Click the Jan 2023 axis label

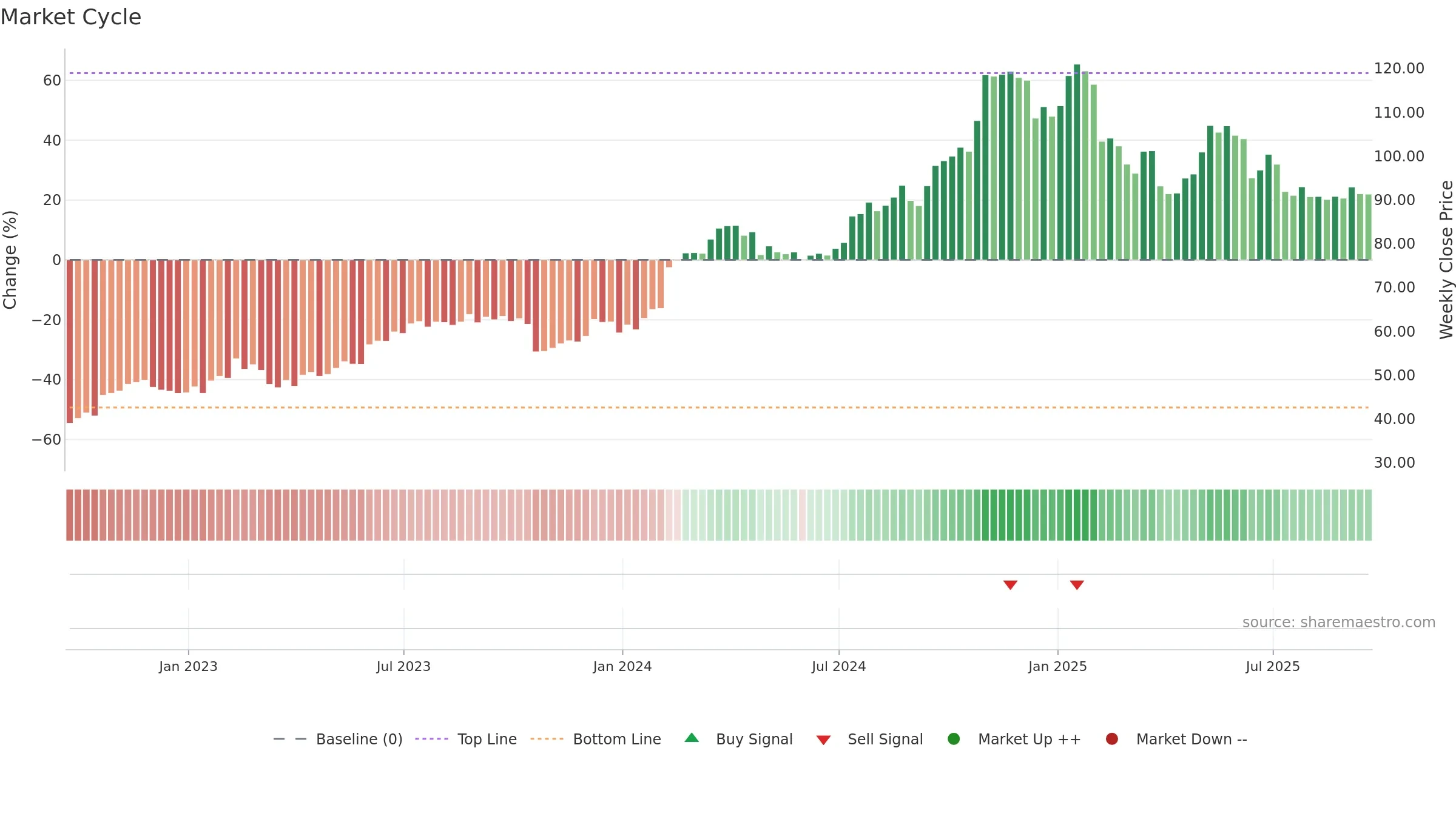188,666
